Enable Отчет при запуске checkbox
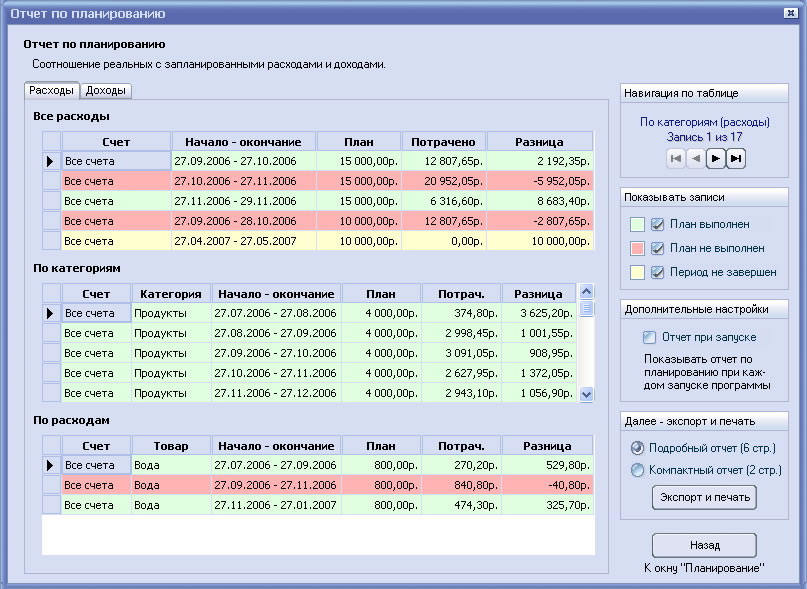This screenshot has width=807, height=589. point(650,337)
